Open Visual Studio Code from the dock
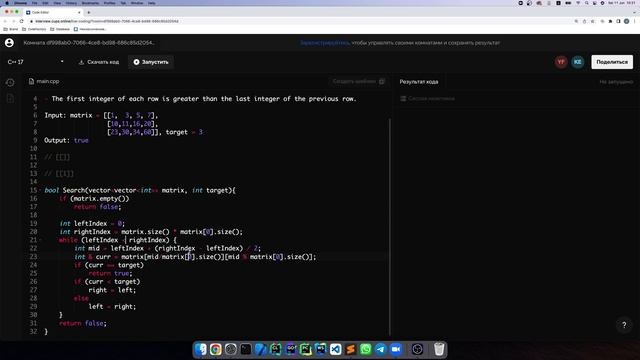This screenshot has height=360, width=640. [336, 349]
